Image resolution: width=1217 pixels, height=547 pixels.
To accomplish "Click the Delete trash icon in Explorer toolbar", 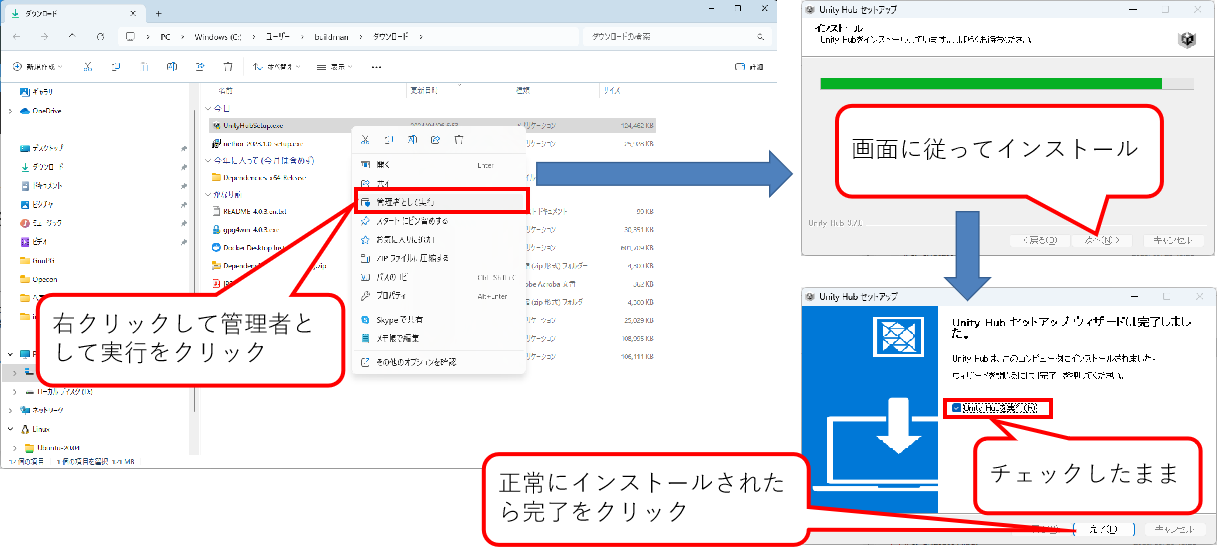I will click(228, 67).
